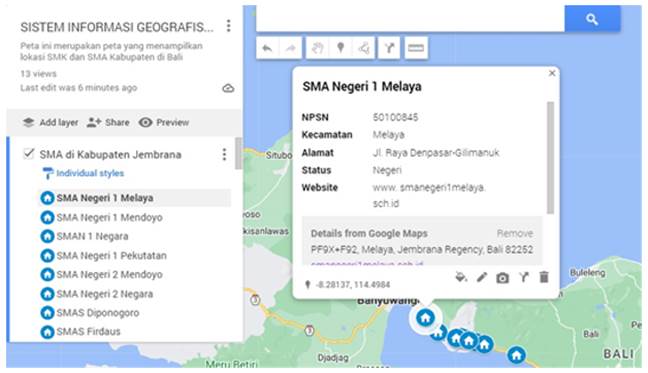
Task: Open the add directions tool
Action: pyautogui.click(x=389, y=48)
